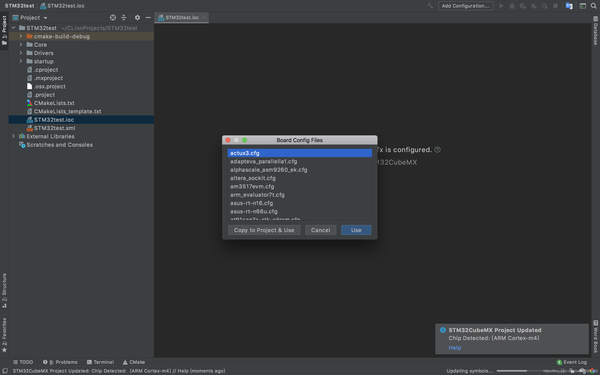Select alphascale_asm9260_ek.cfg board file
This screenshot has width=600, height=375.
pyautogui.click(x=300, y=170)
